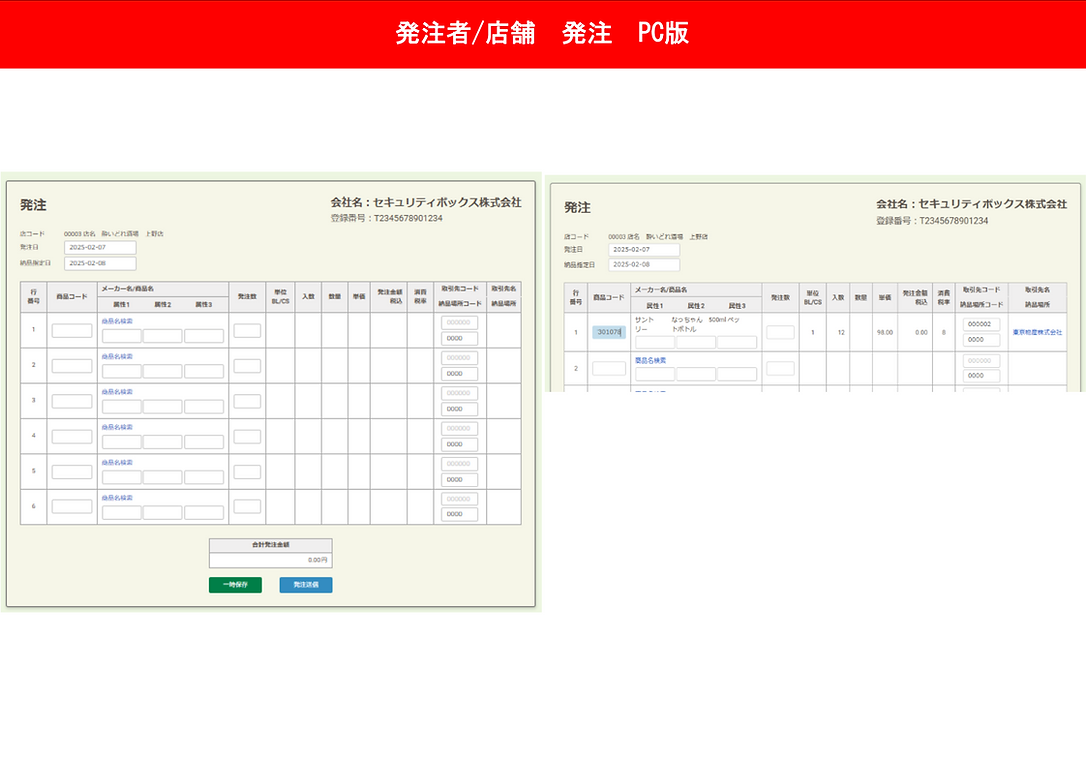Open 商品名検索 link in row 6, left form
1086x761 pixels.
click(117, 498)
